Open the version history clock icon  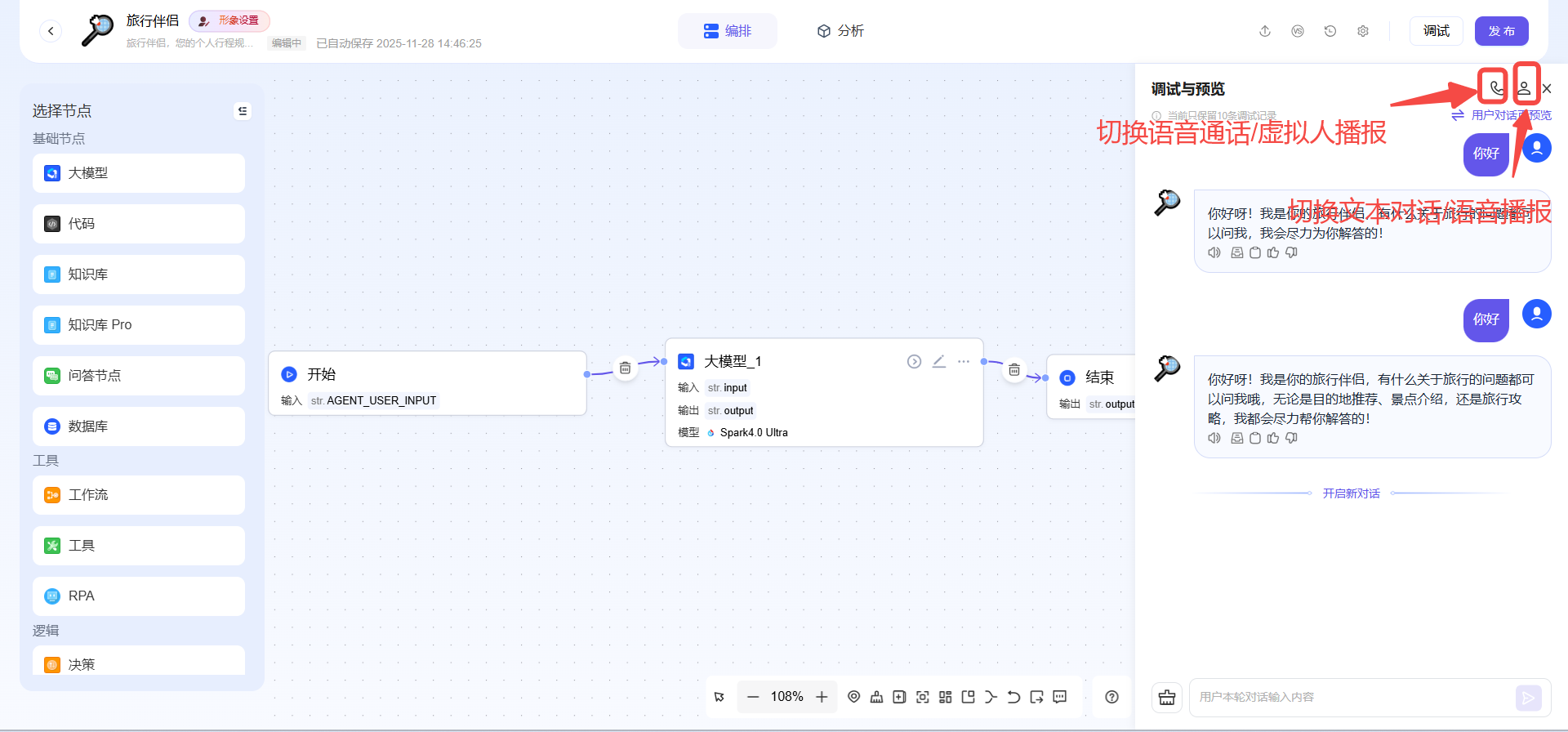[1330, 31]
